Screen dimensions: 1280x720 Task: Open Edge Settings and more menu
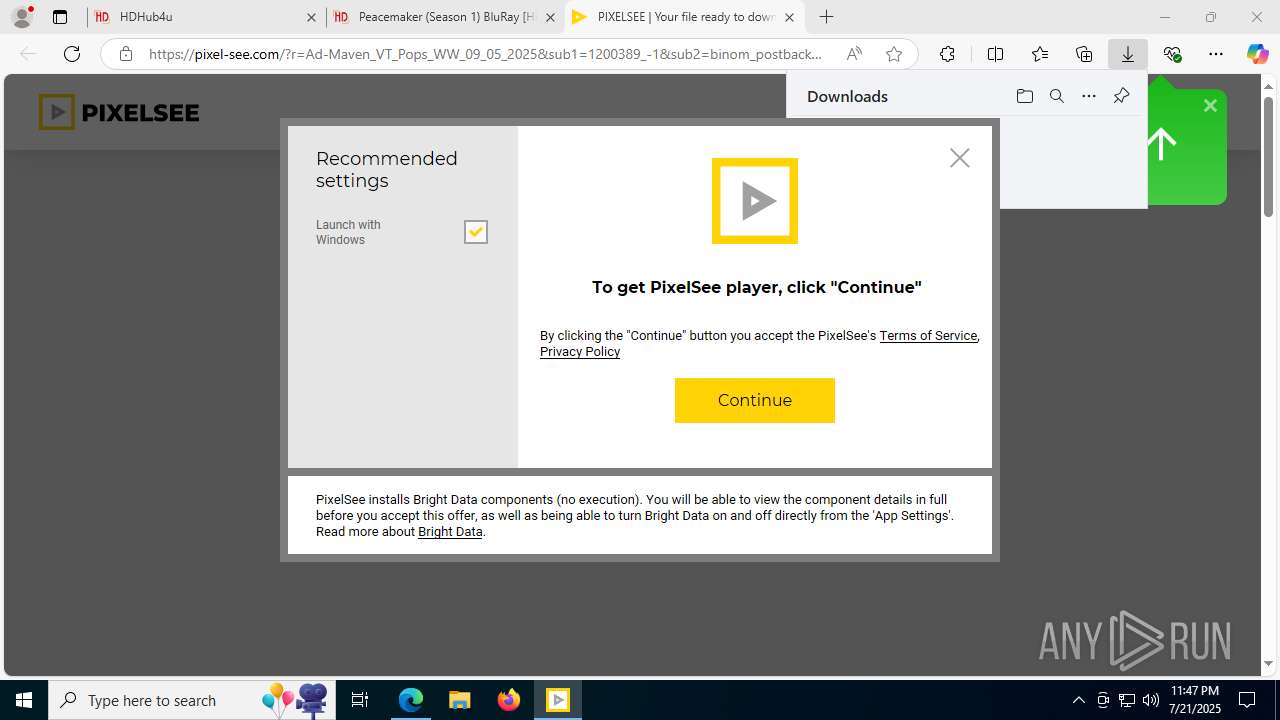[1215, 54]
